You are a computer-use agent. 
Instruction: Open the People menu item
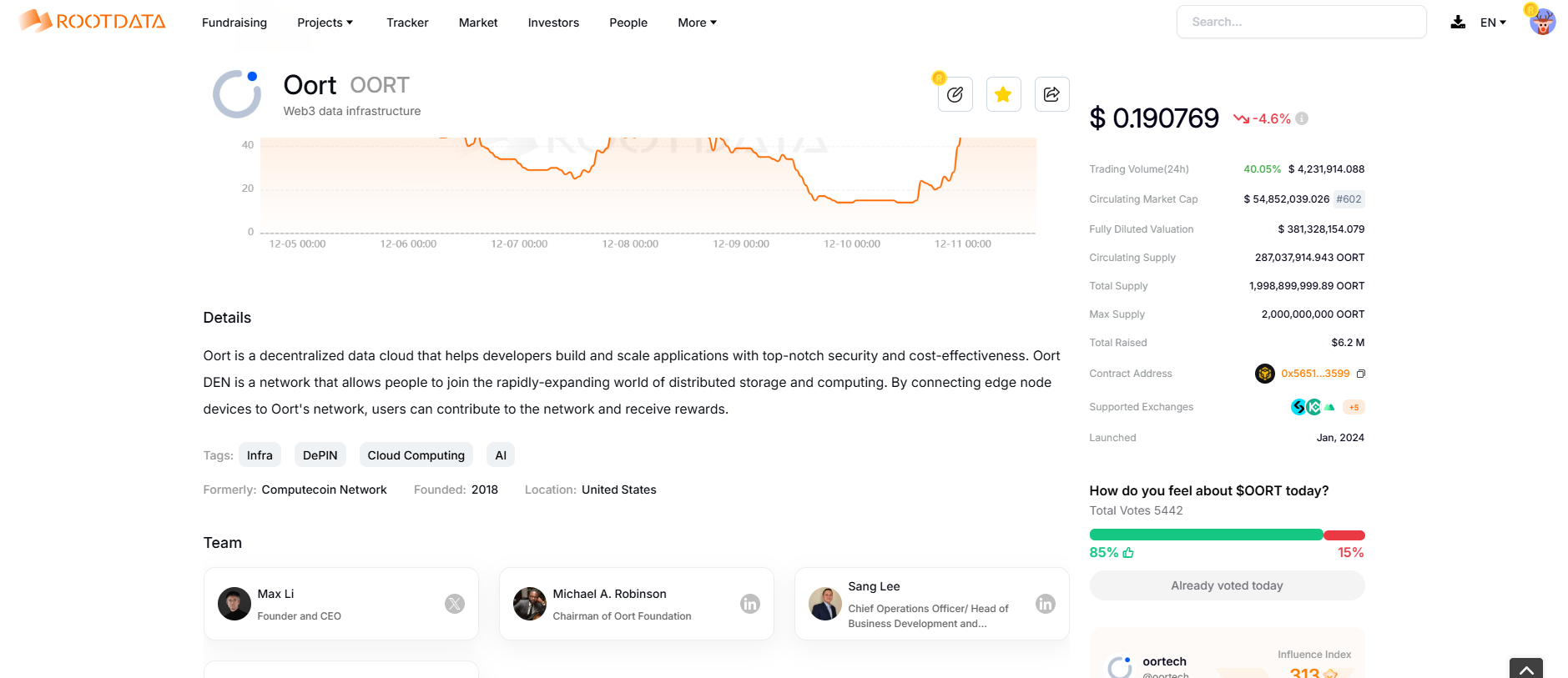pos(628,23)
